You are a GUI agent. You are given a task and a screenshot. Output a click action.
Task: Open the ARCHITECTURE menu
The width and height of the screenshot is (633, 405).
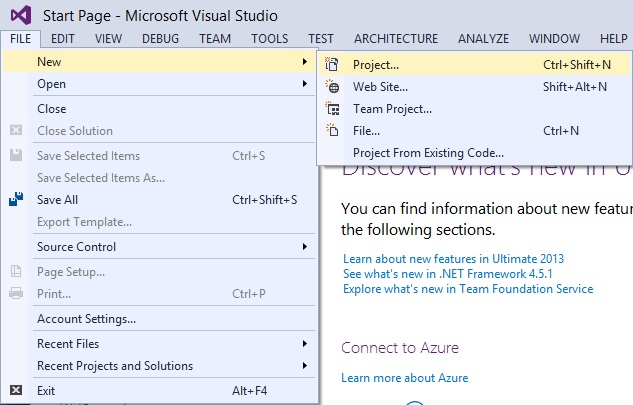pyautogui.click(x=396, y=39)
